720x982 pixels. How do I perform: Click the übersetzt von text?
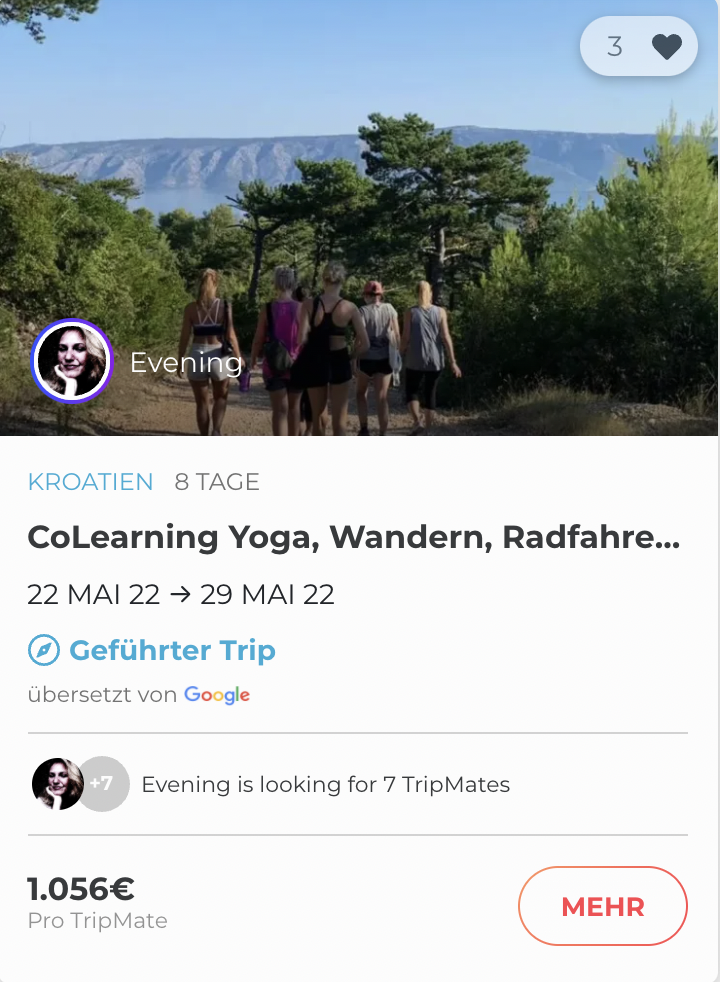(102, 695)
